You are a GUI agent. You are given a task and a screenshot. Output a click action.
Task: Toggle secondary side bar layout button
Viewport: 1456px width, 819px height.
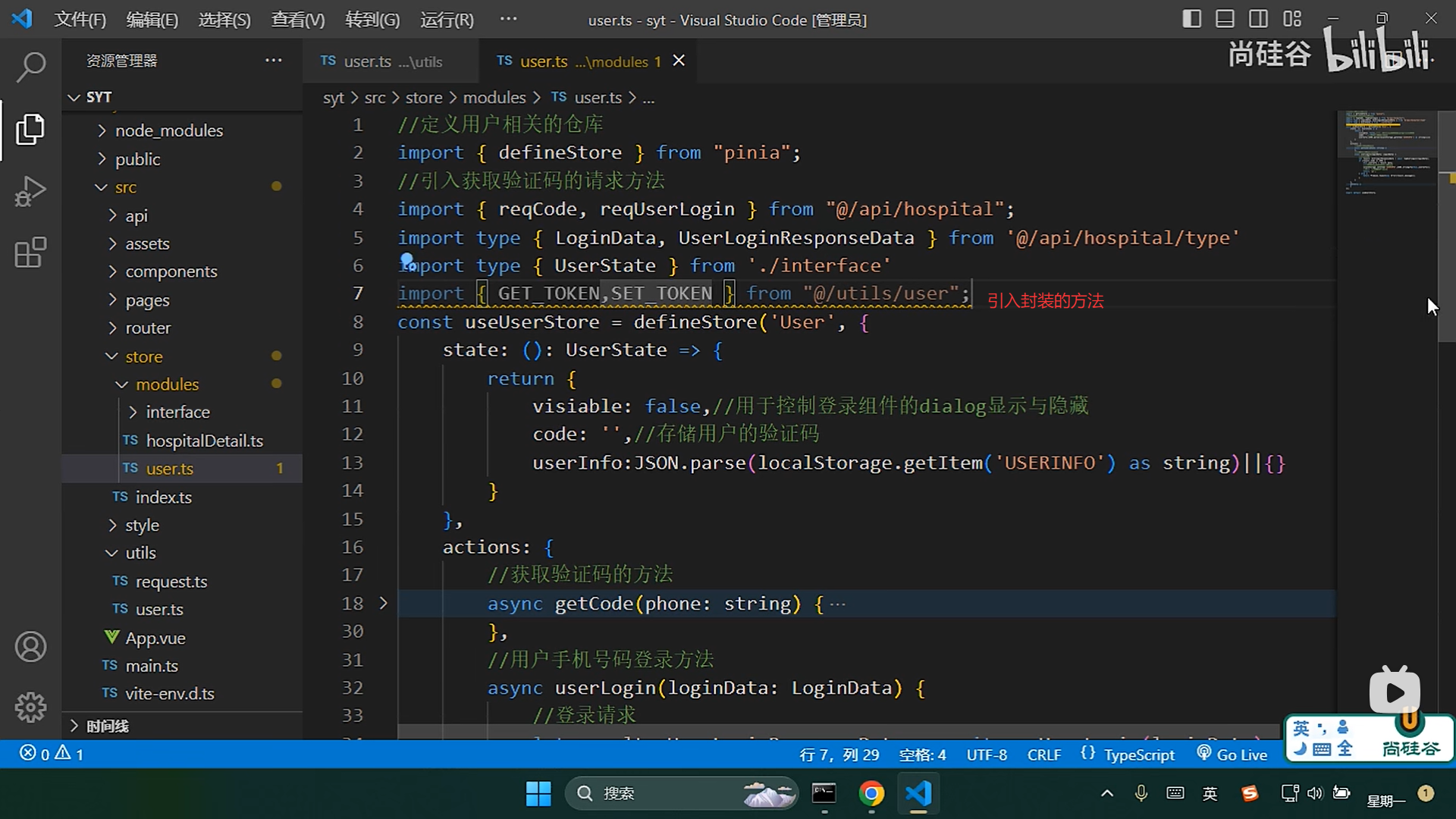1258,19
